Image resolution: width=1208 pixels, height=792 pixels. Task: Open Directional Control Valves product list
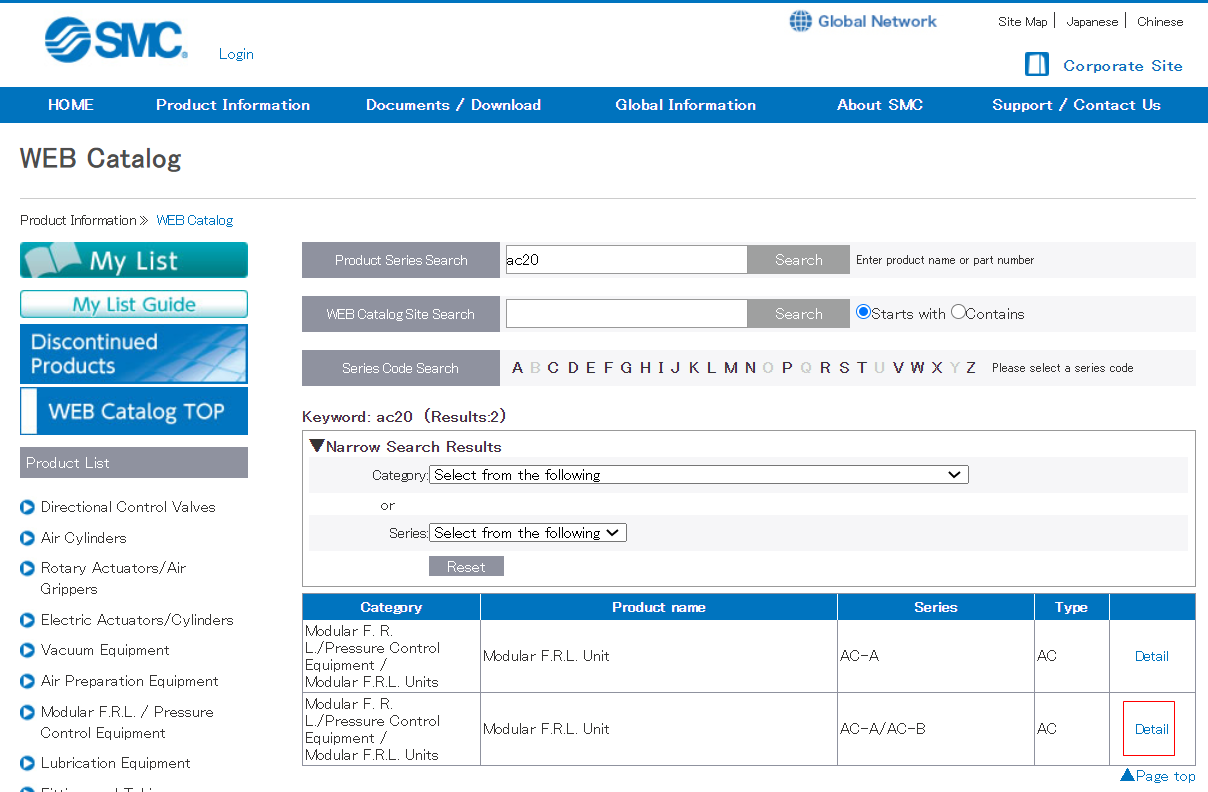pyautogui.click(x=128, y=507)
